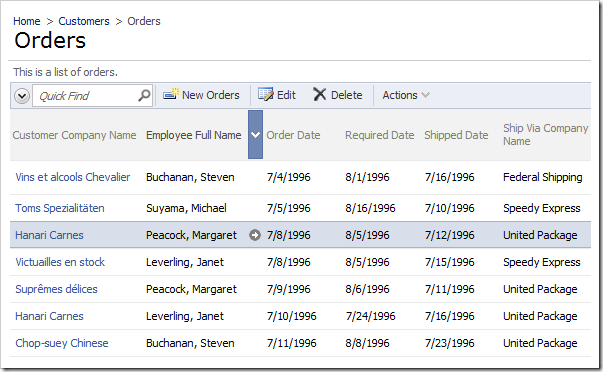This screenshot has width=603, height=372.
Task: Sort by Order Date column header
Action: click(x=293, y=135)
